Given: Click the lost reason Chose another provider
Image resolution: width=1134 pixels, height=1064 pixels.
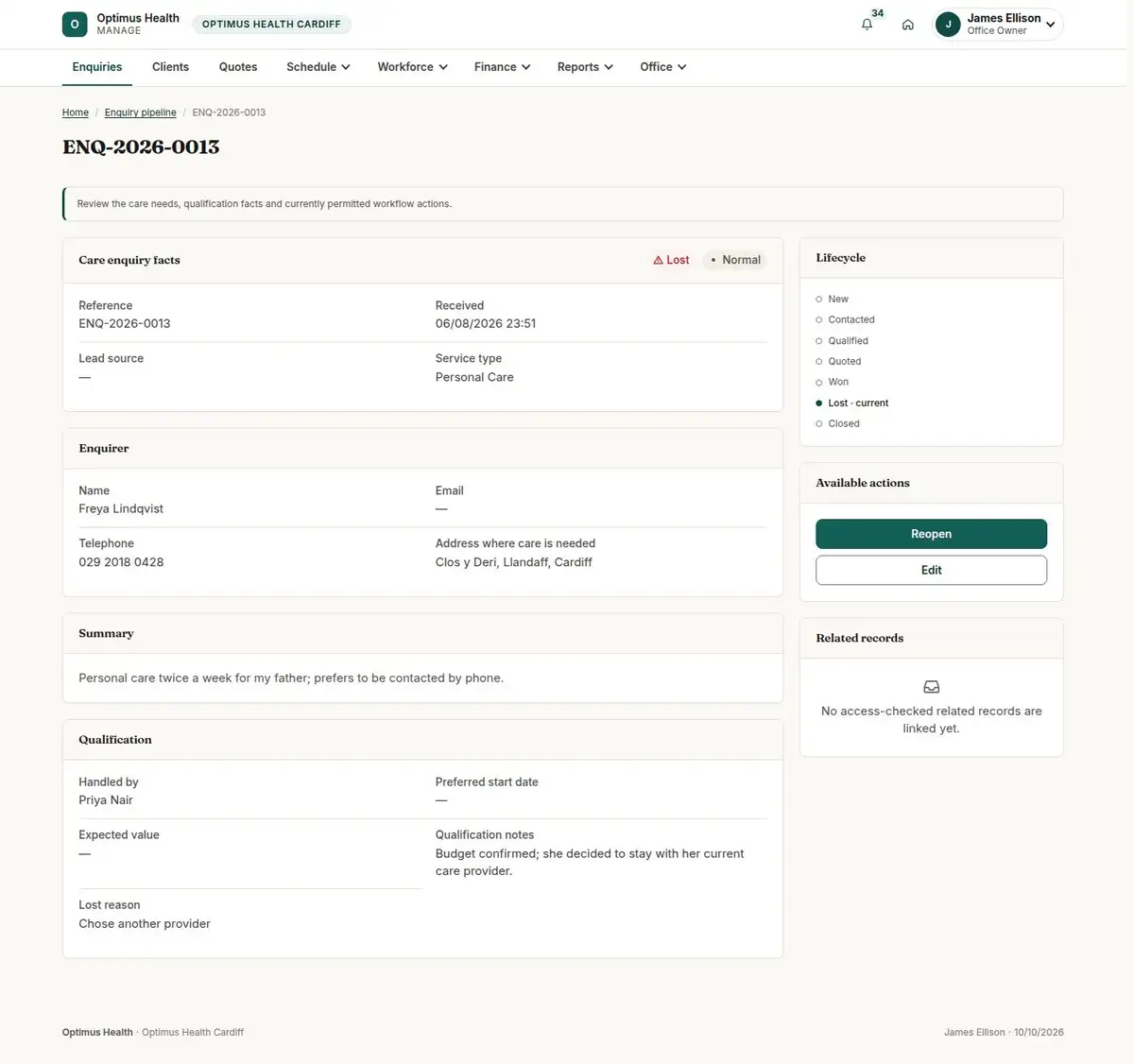Looking at the screenshot, I should point(145,924).
